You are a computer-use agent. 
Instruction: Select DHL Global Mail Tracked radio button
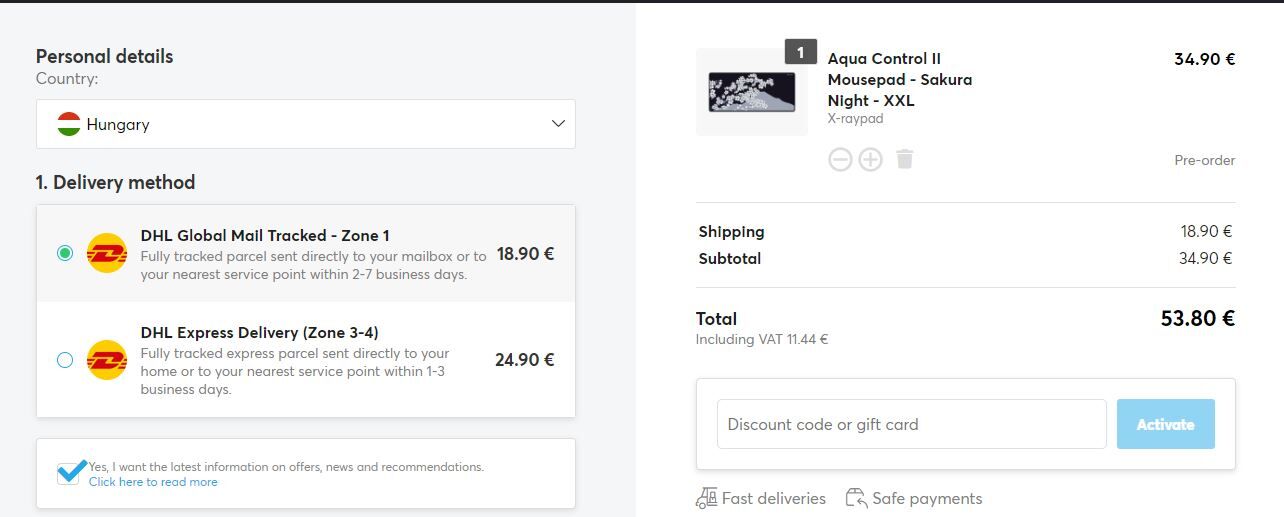tap(65, 253)
